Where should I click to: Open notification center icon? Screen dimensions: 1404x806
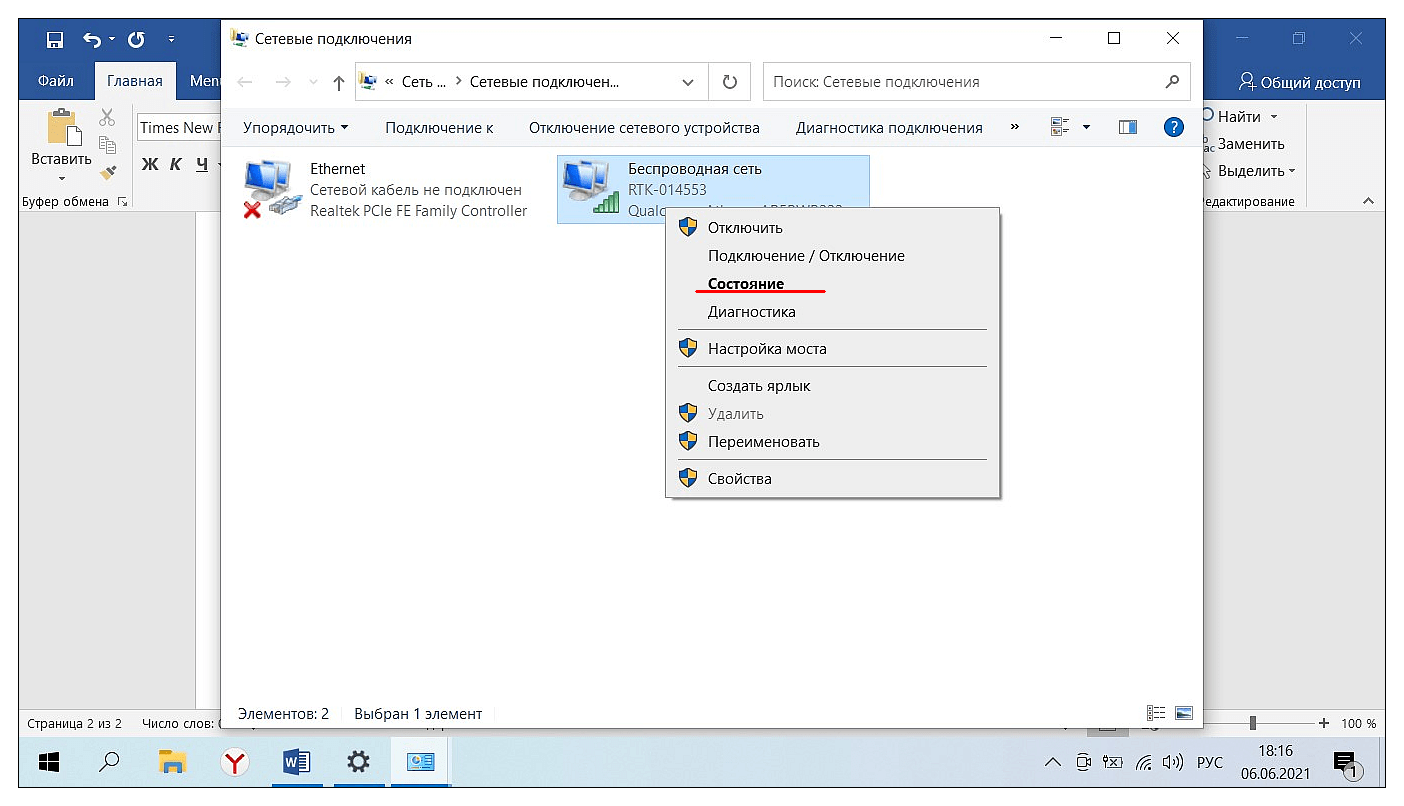pyautogui.click(x=1346, y=764)
